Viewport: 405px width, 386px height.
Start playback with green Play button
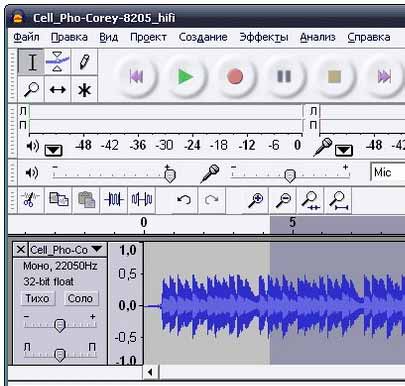185,77
